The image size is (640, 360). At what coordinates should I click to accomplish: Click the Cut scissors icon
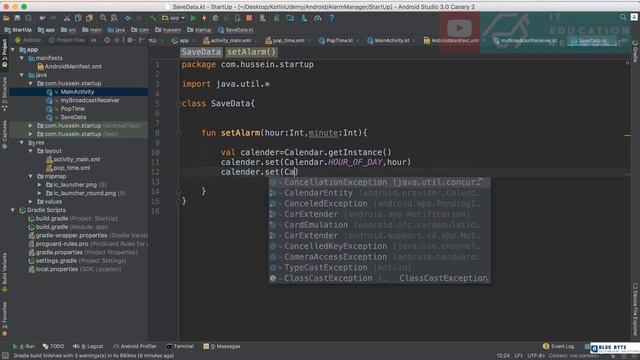[67, 18]
